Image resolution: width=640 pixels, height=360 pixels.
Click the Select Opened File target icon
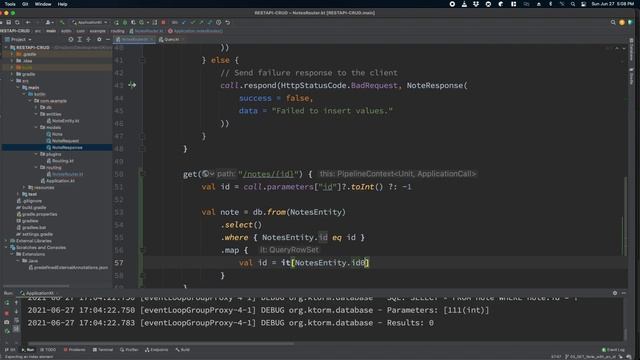point(71,40)
